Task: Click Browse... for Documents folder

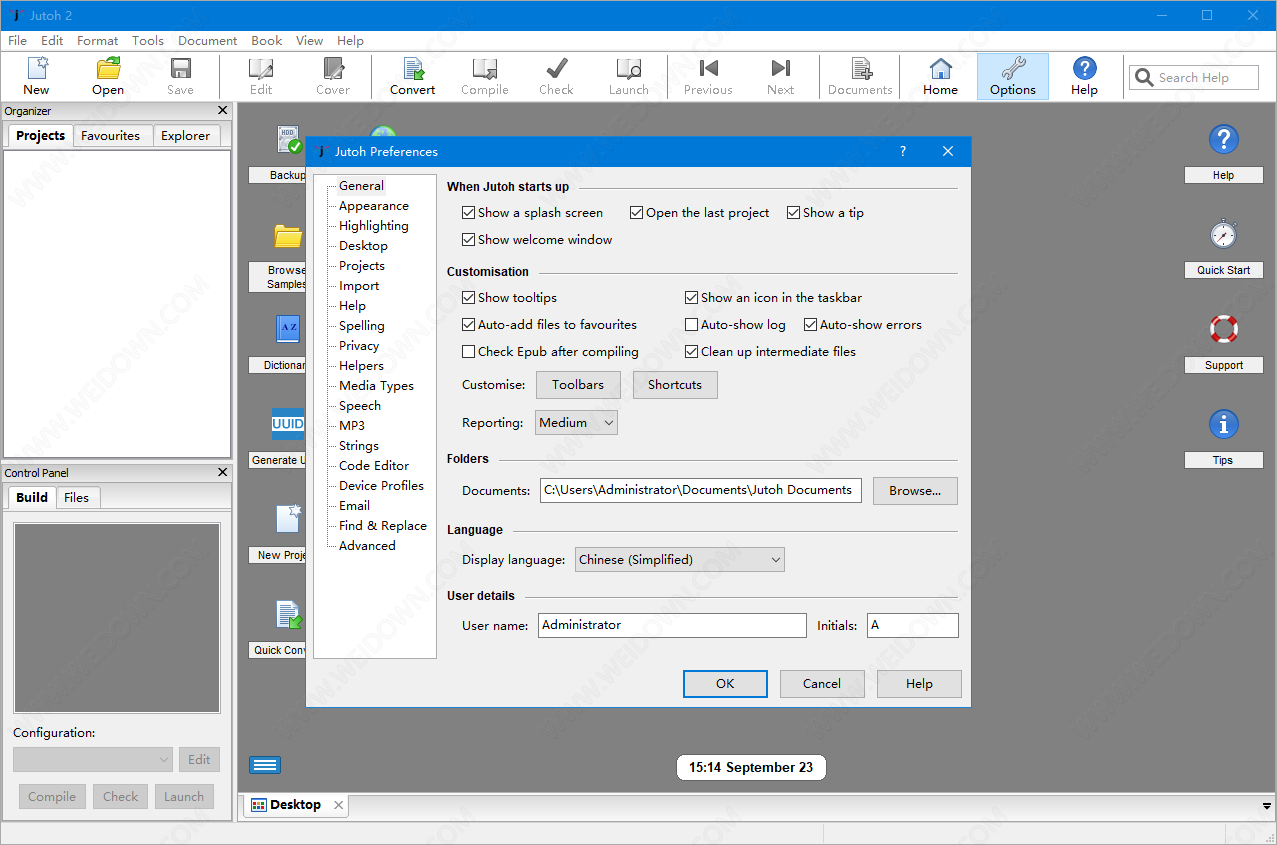Action: [915, 491]
